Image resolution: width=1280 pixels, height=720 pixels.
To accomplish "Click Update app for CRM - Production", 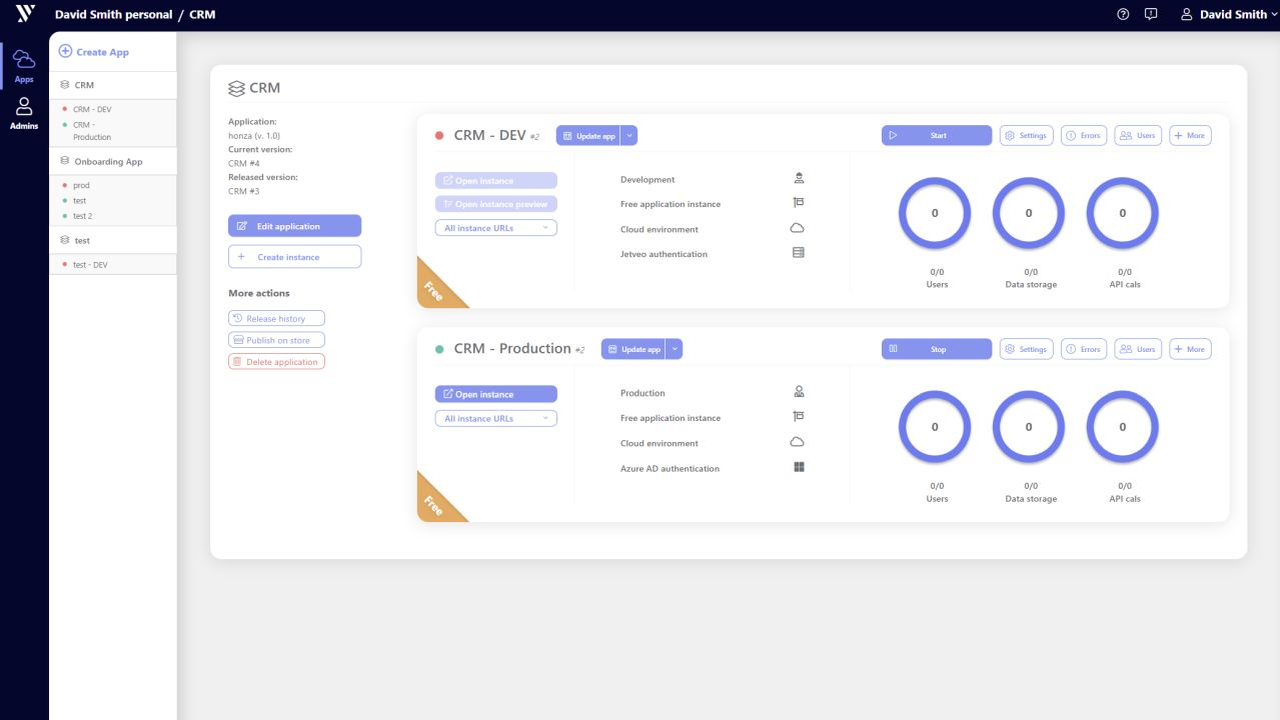I will click(x=633, y=349).
